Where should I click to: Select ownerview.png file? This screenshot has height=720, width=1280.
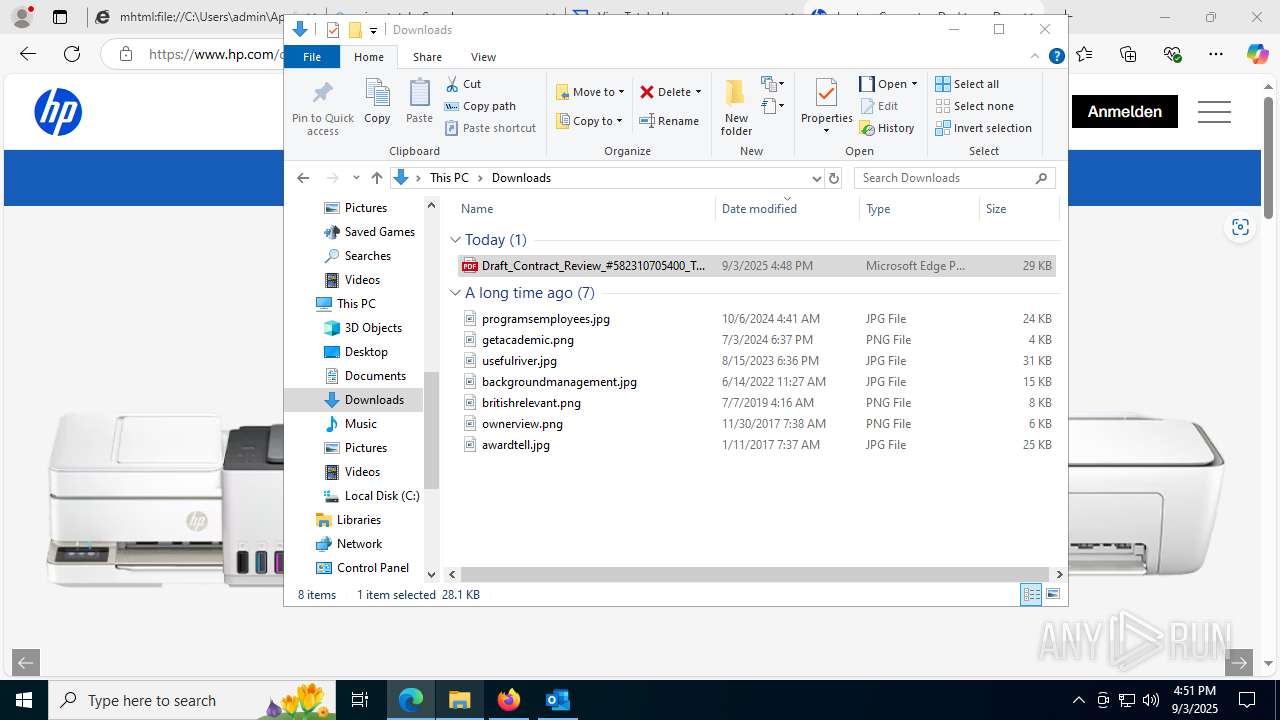click(757, 424)
